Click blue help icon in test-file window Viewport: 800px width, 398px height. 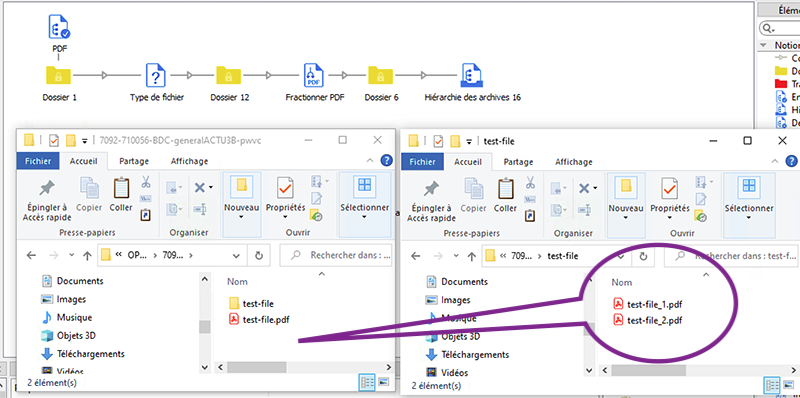tap(791, 161)
